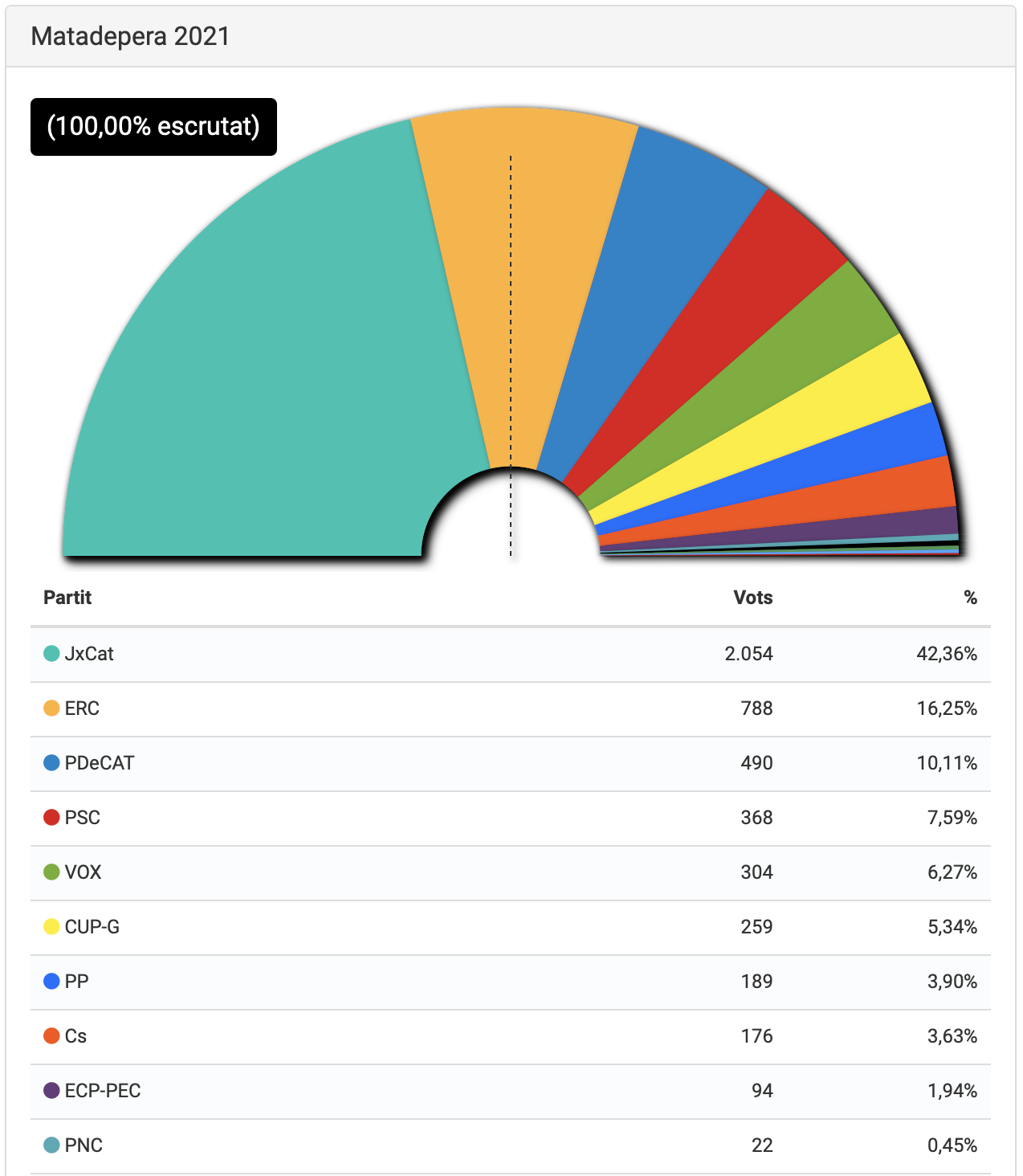
Task: Click the JxCat teal legend dot
Action: point(51,654)
